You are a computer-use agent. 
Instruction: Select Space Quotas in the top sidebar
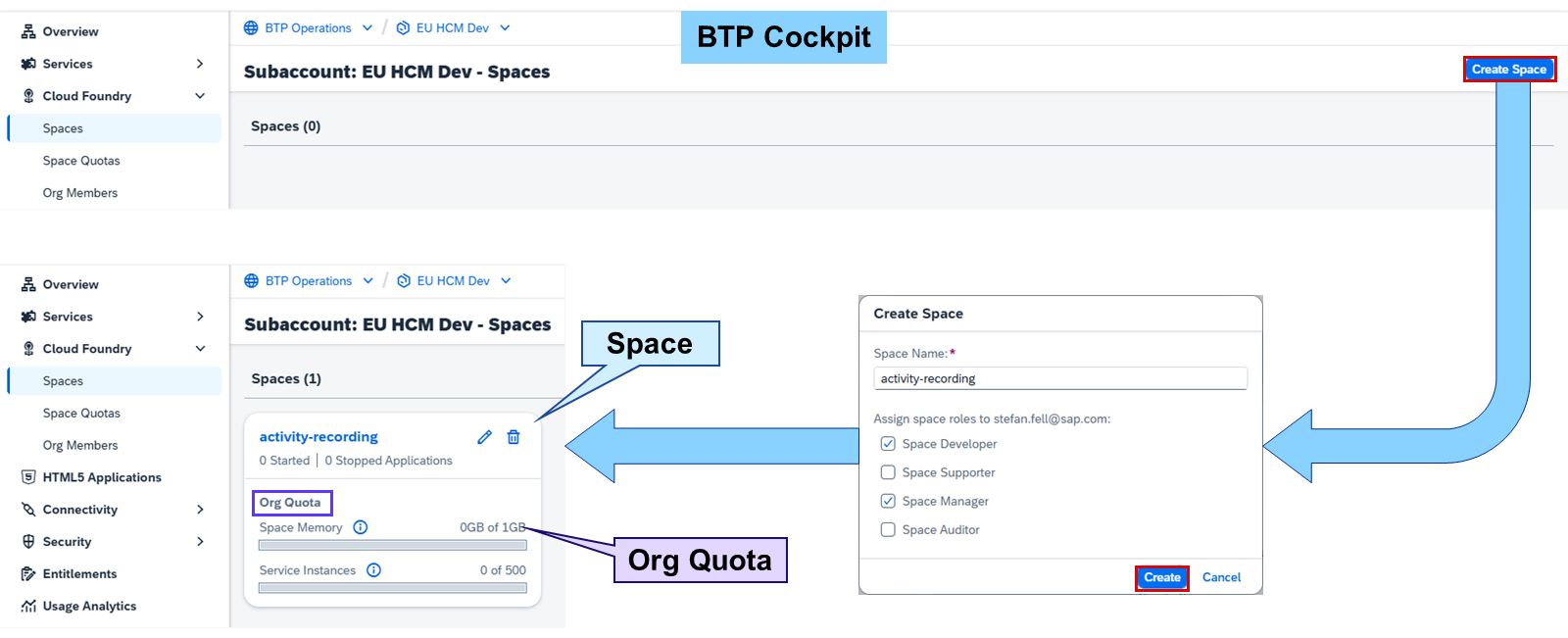[x=81, y=161]
